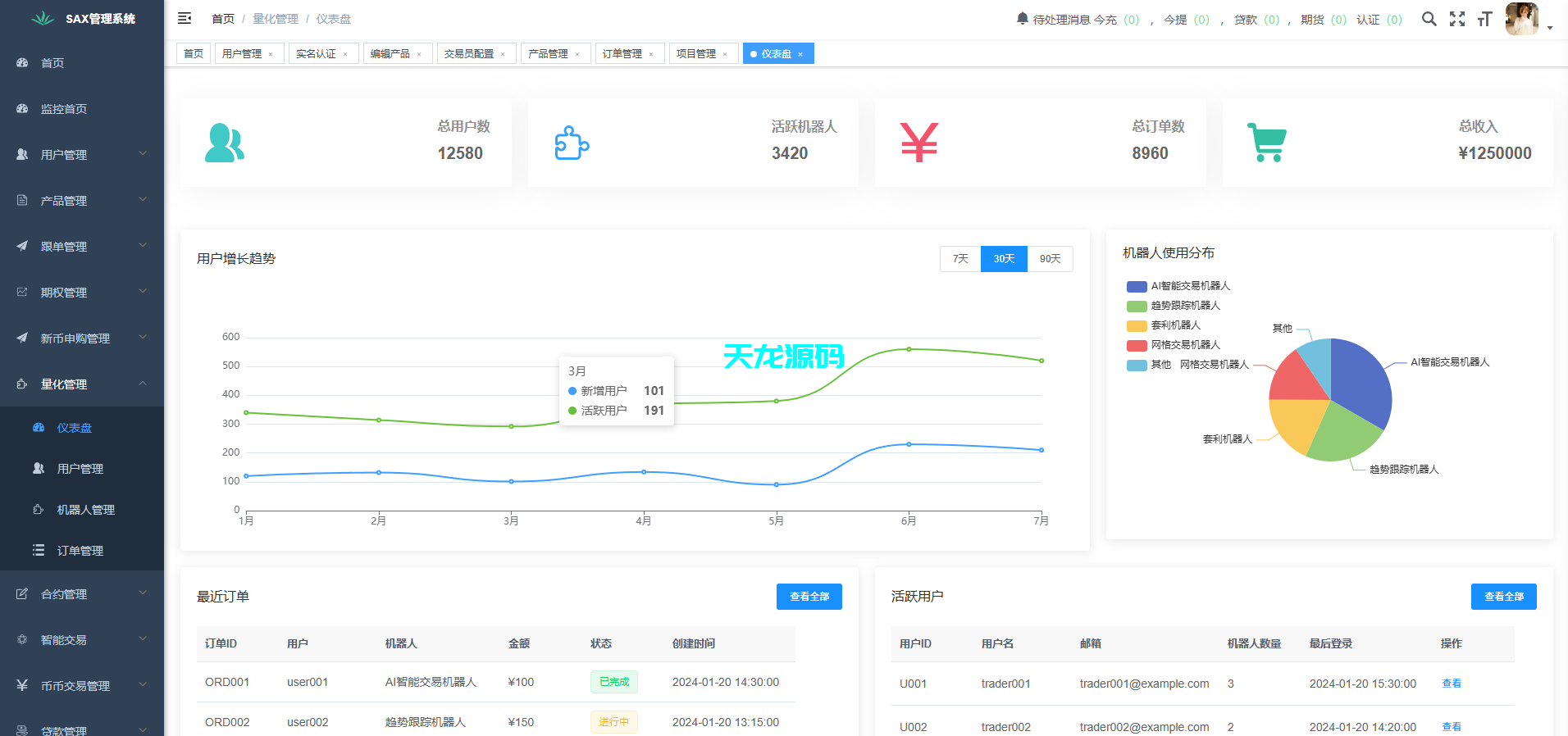Toggle 其他 light-blue legend item
The height and width of the screenshot is (736, 1568).
click(x=1149, y=365)
